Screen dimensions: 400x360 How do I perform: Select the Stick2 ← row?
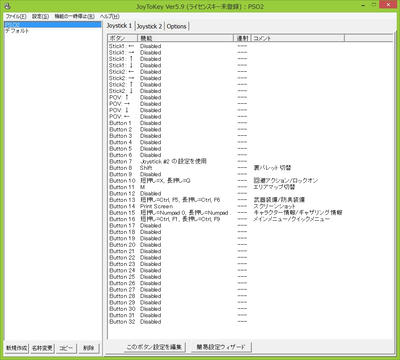click(x=250, y=72)
